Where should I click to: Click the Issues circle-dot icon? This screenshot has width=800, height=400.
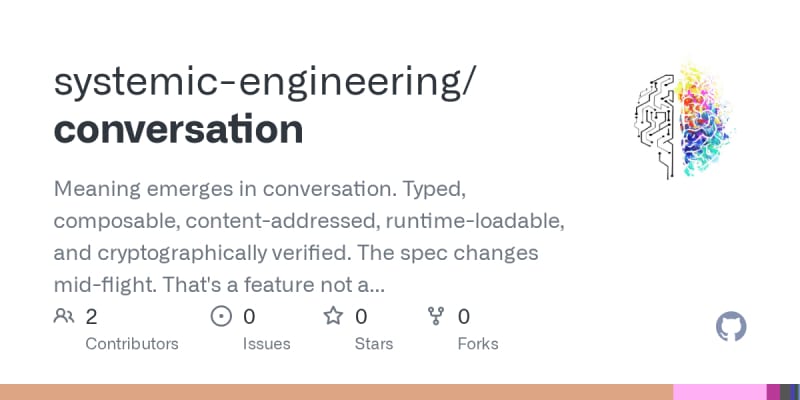(x=221, y=317)
